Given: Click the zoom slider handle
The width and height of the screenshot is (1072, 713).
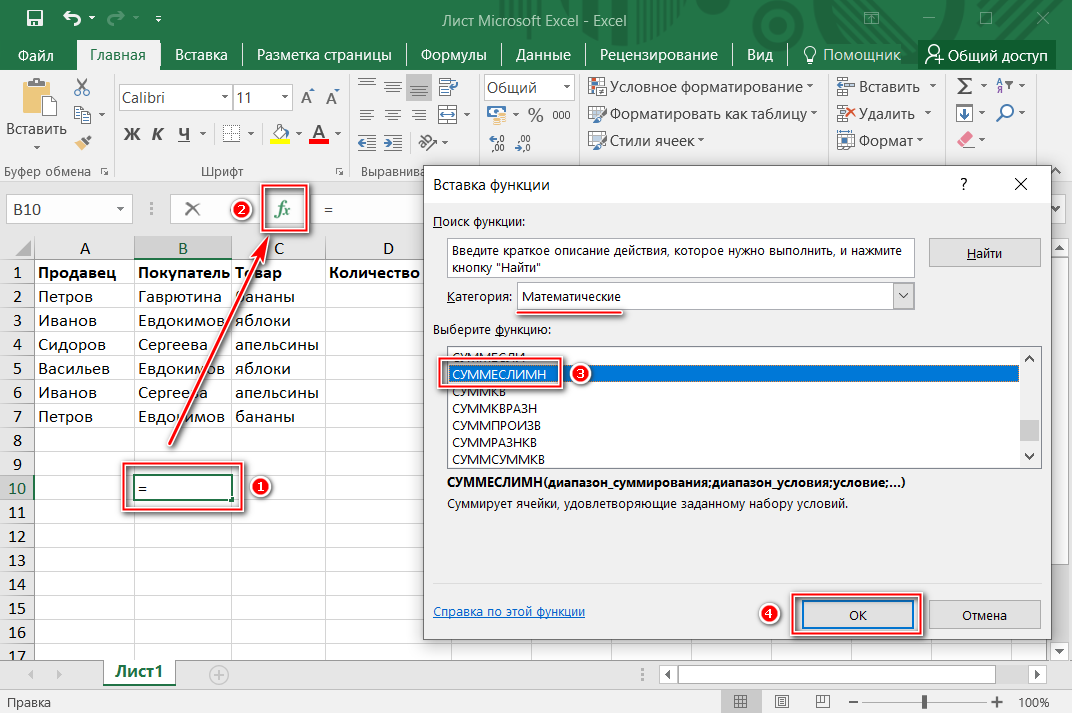Looking at the screenshot, I should tap(924, 702).
